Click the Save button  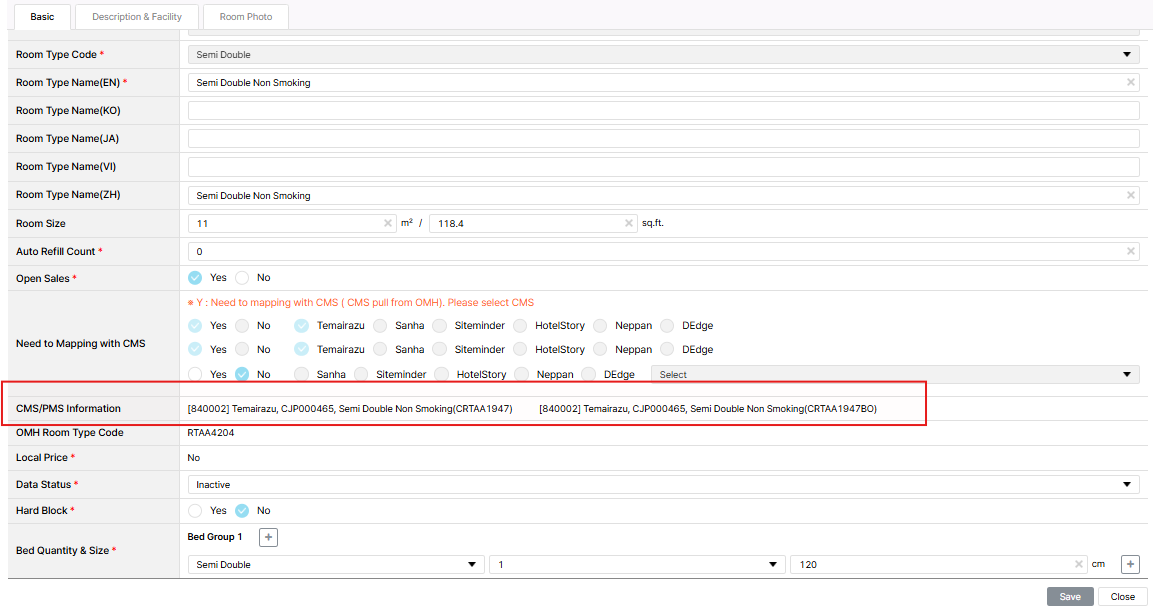(x=1070, y=597)
